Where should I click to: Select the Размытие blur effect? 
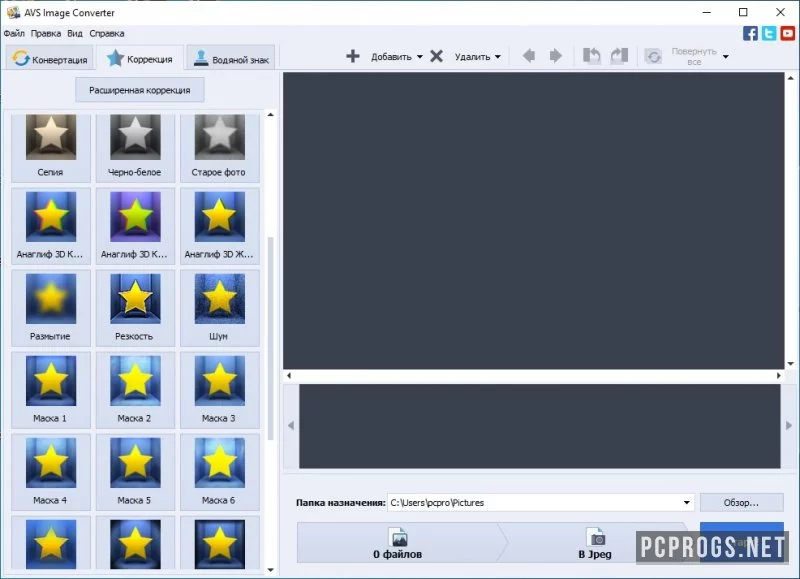tap(51, 308)
